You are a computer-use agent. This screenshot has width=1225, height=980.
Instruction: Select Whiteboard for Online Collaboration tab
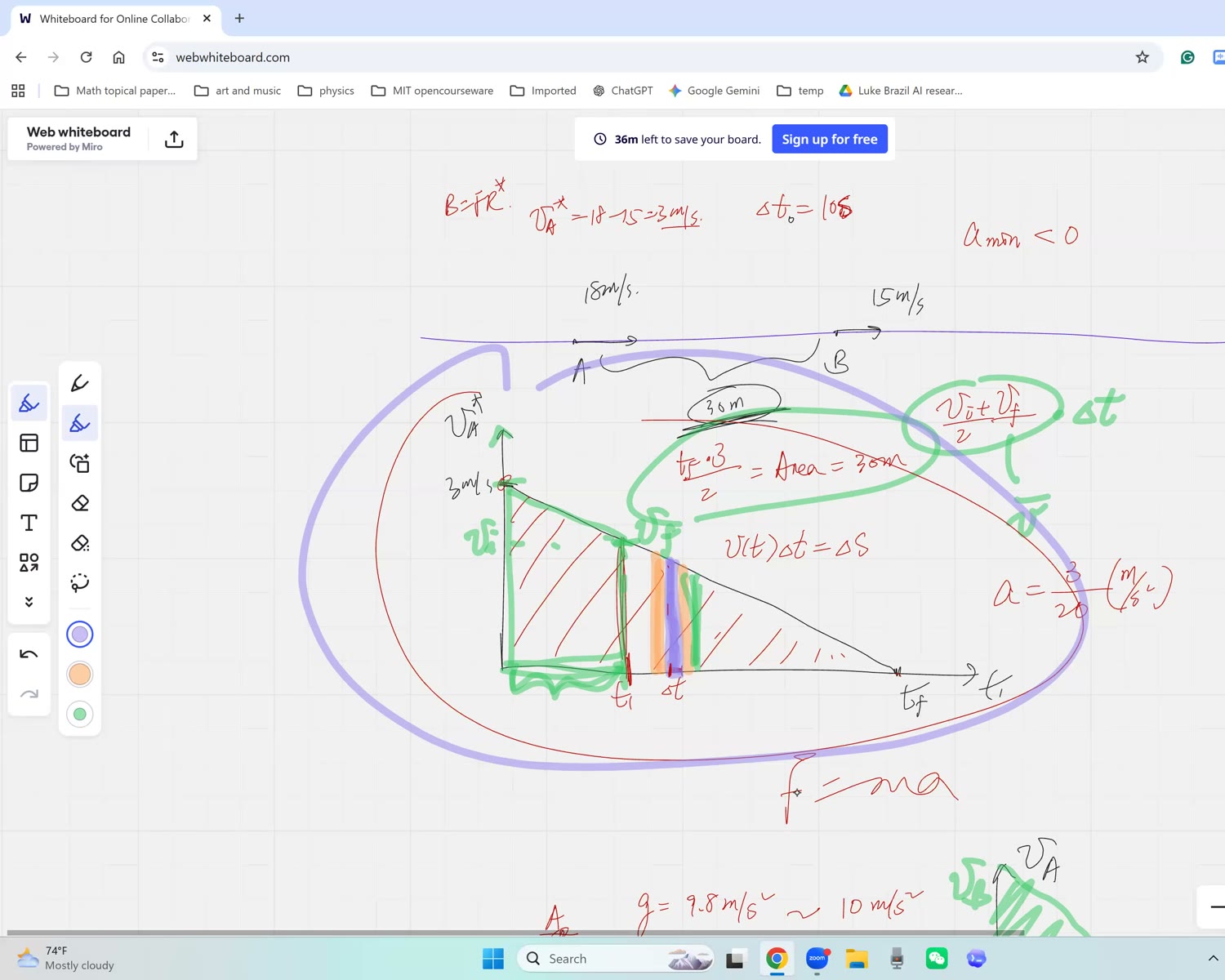pyautogui.click(x=114, y=19)
